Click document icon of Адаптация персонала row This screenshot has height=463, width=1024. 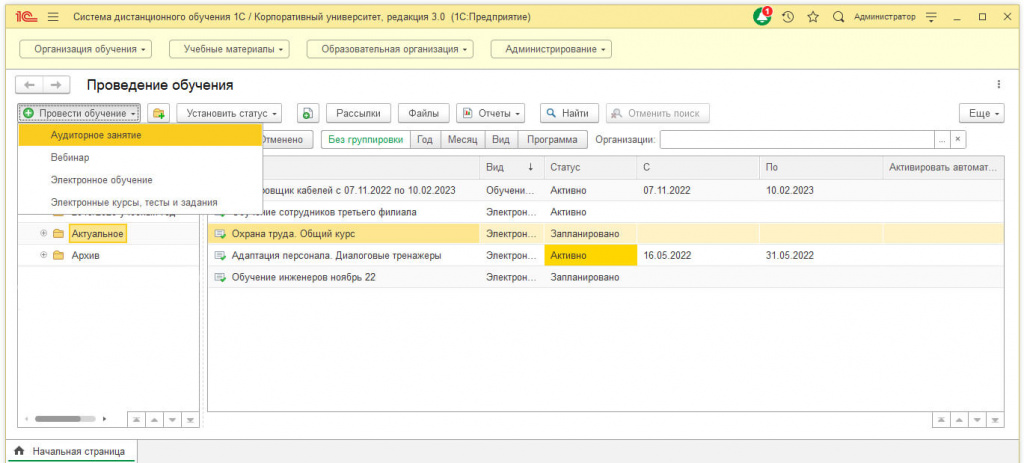(x=221, y=256)
